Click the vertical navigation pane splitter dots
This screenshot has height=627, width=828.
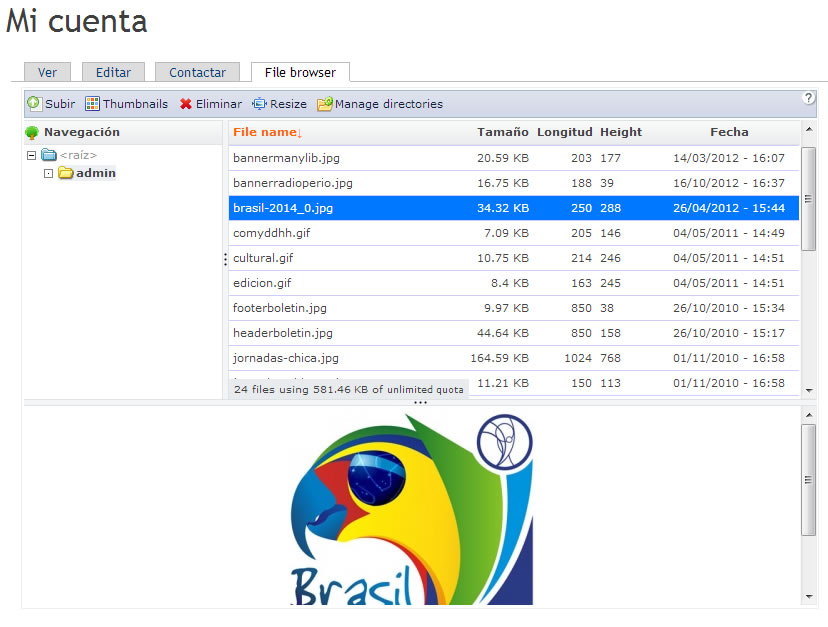pyautogui.click(x=225, y=259)
